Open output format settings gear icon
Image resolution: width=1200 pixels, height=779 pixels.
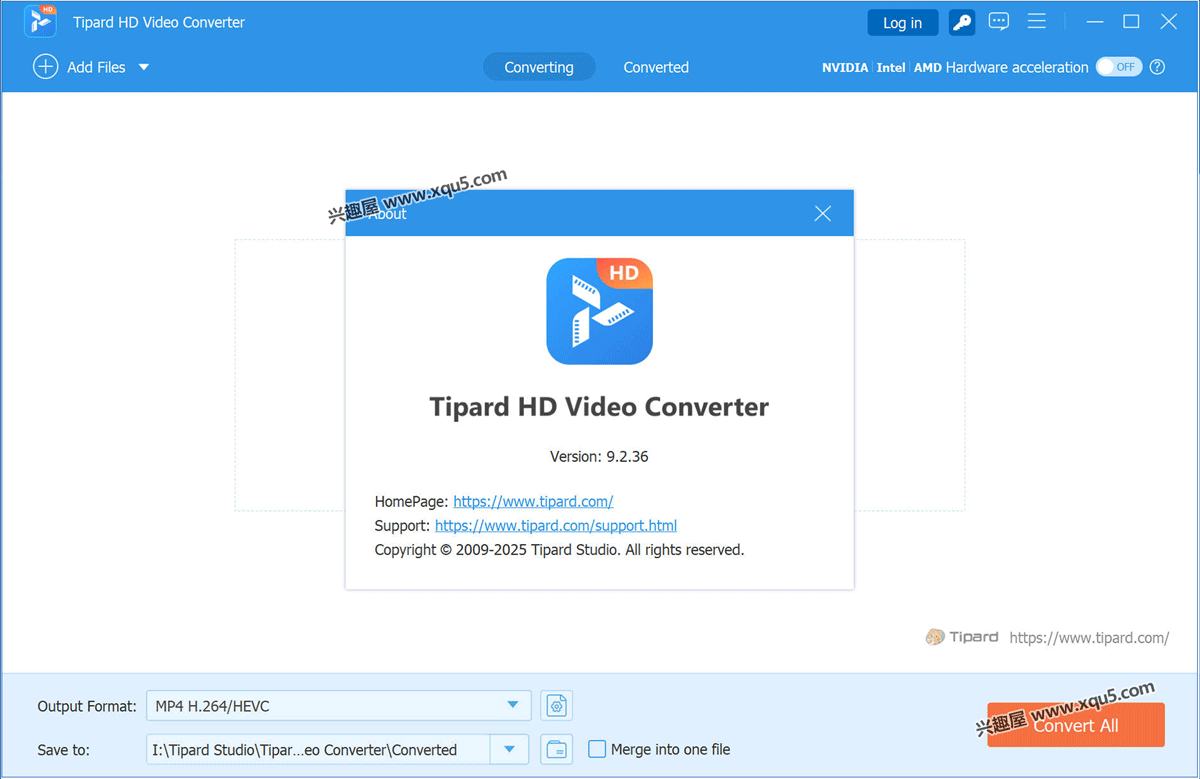pos(557,706)
